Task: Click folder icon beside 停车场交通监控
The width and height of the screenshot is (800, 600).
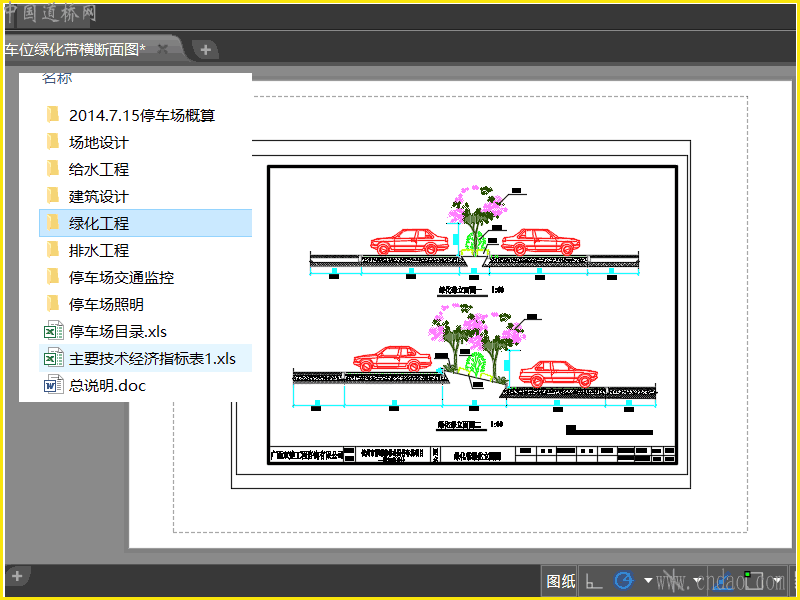Action: [53, 277]
